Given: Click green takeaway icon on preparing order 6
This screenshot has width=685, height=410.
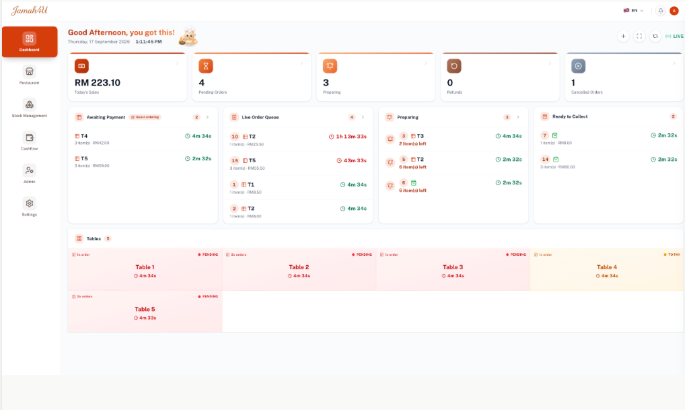Looking at the screenshot, I should 414,183.
